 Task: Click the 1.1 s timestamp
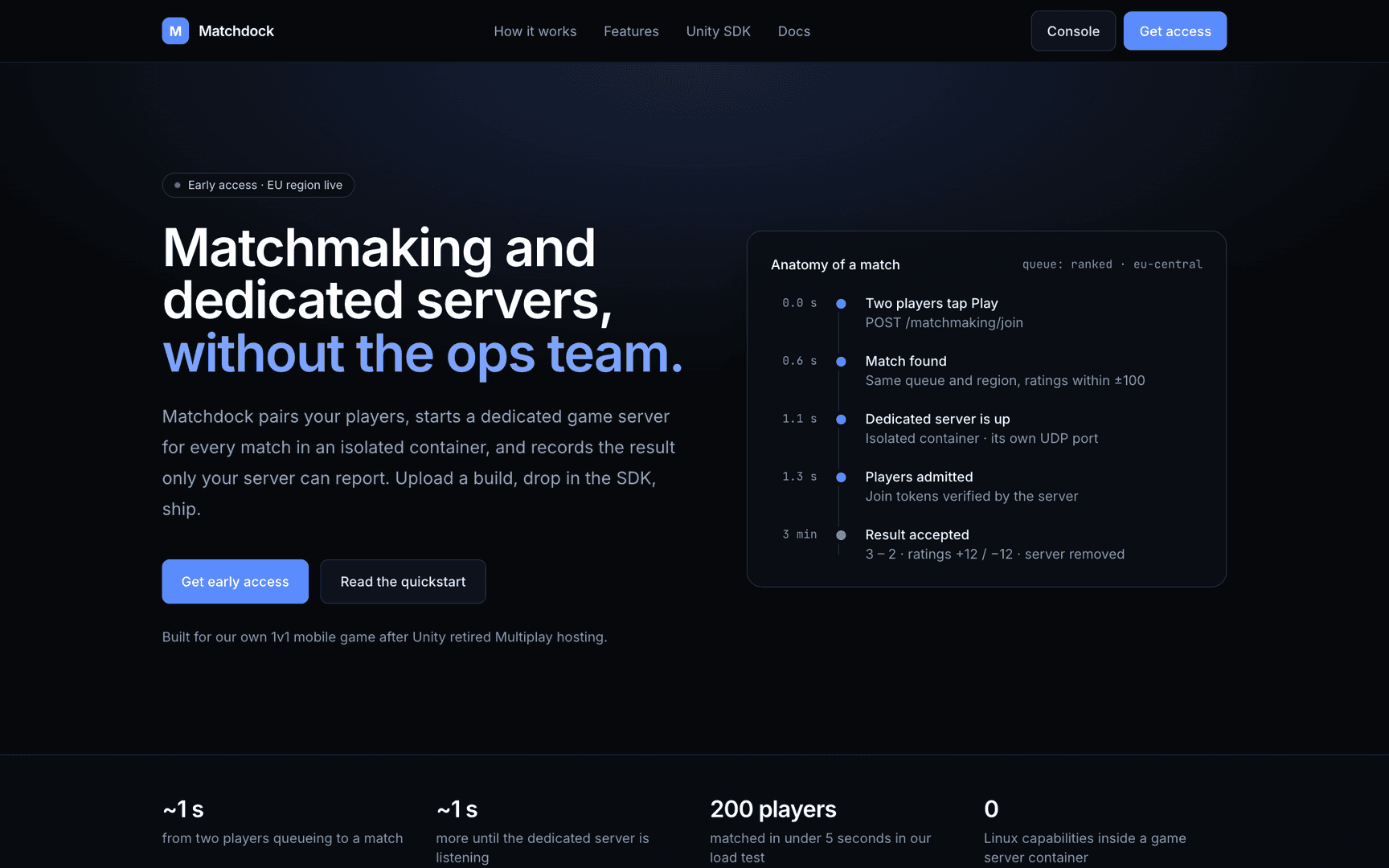pos(800,419)
